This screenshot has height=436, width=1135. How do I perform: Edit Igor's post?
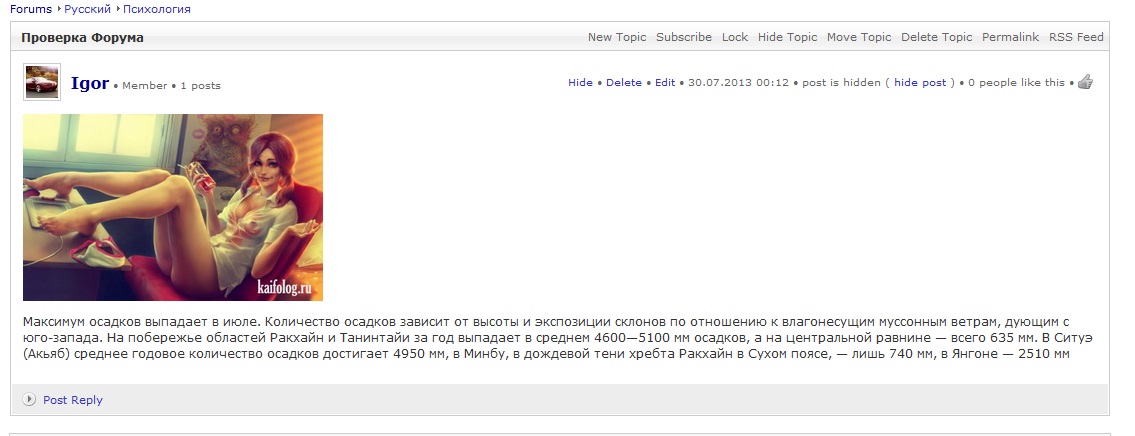click(x=665, y=83)
